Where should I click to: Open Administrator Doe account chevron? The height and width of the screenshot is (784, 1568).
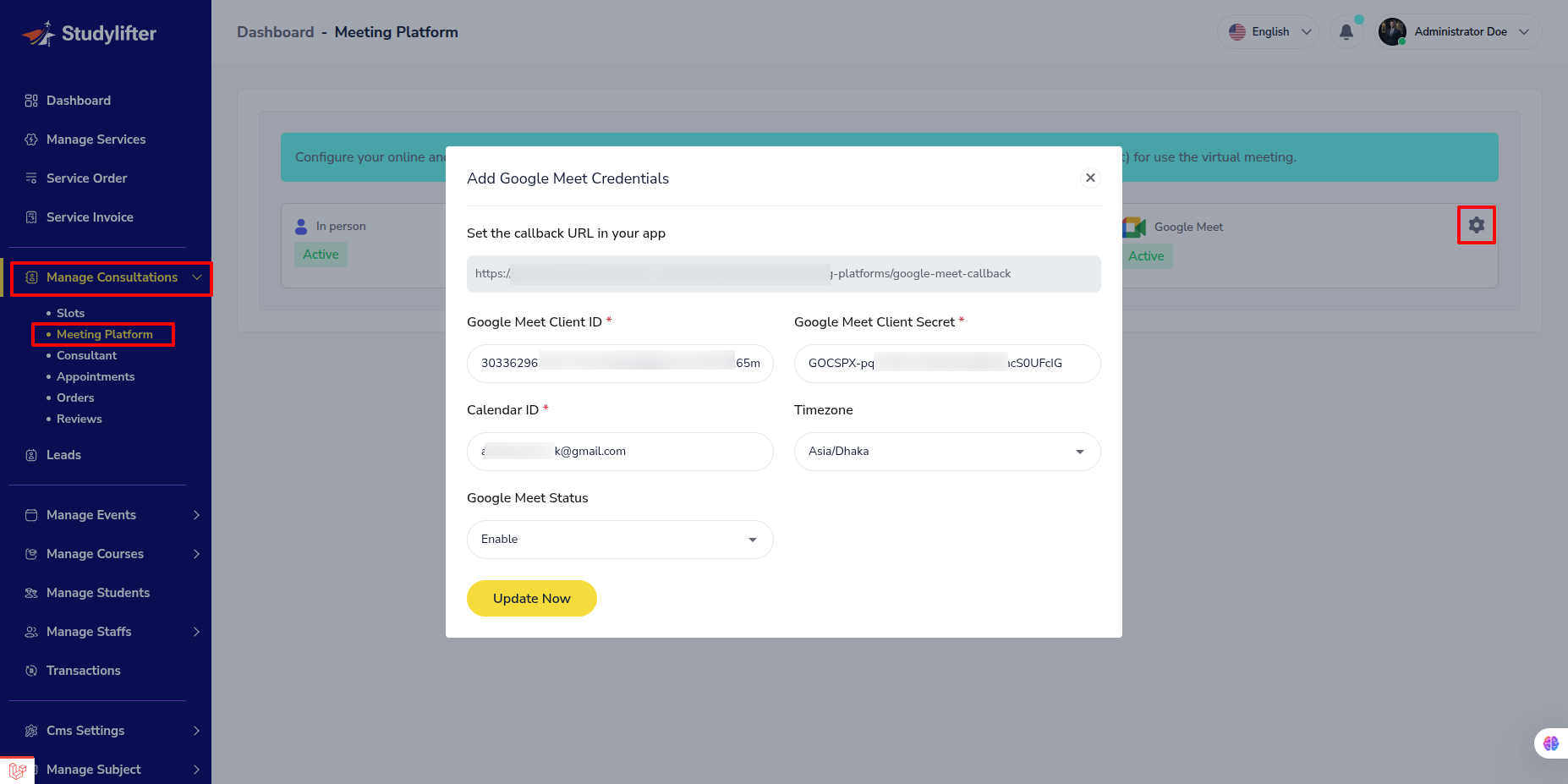click(1524, 32)
